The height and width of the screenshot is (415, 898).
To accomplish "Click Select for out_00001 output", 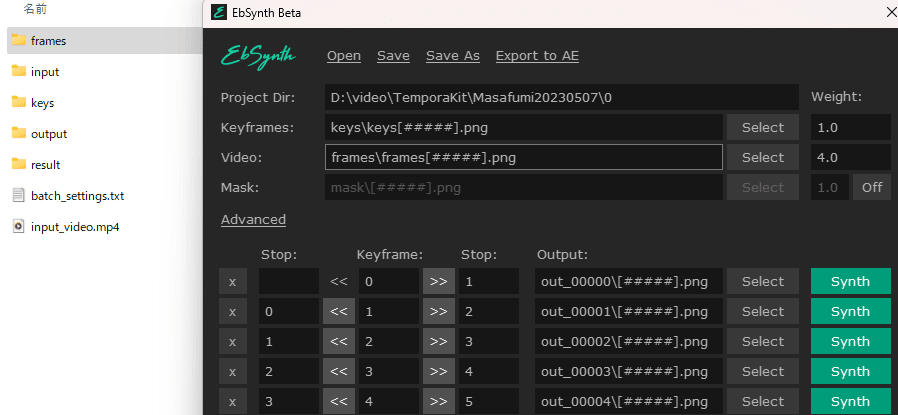I will (x=763, y=311).
